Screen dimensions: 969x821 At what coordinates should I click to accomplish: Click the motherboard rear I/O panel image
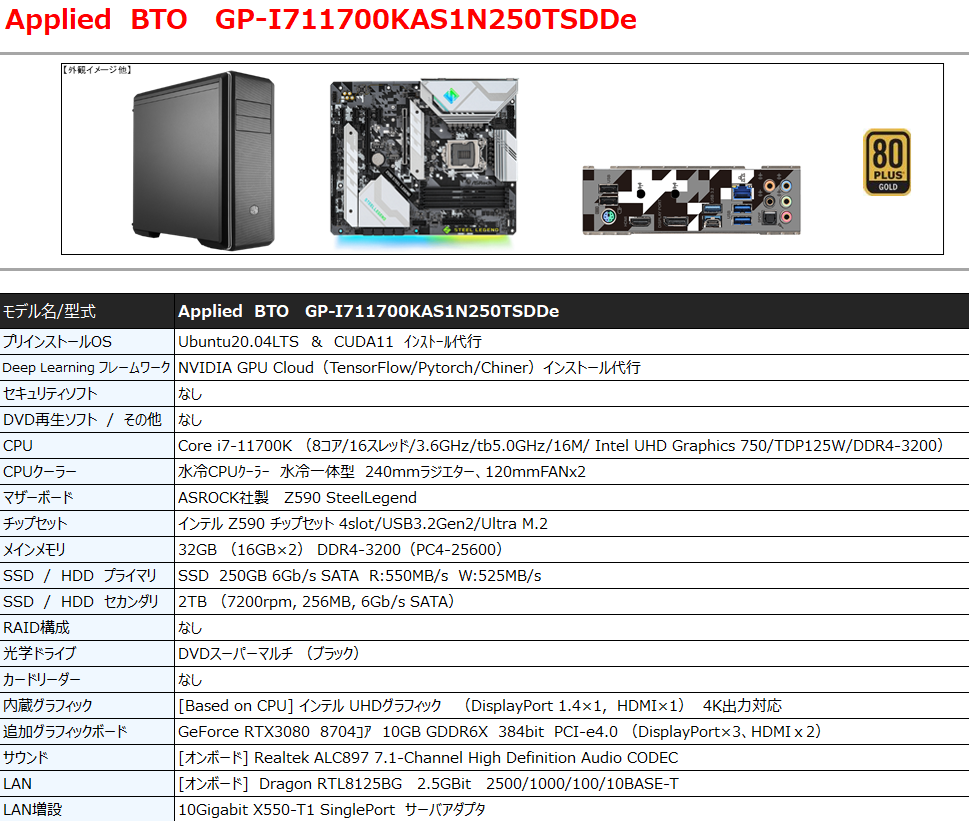[692, 200]
